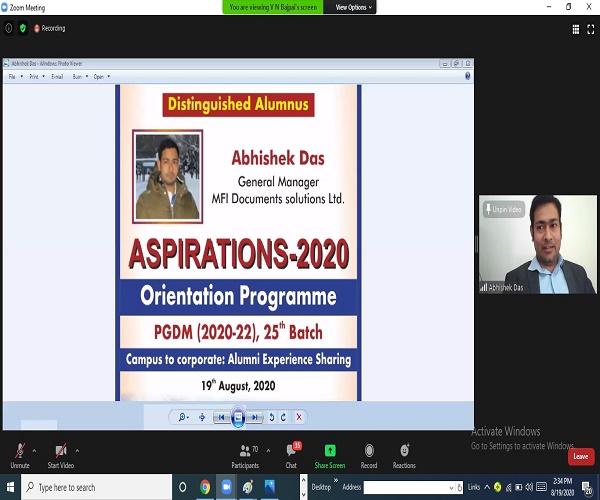Screen dimensions: 600x500
Task: Open the View Options dropdown
Action: click(x=353, y=7)
